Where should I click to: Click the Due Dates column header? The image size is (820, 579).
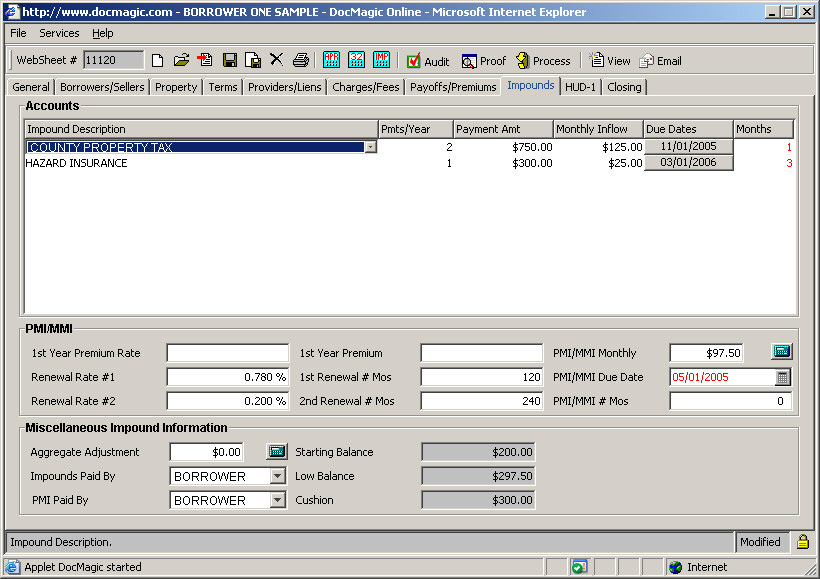688,129
